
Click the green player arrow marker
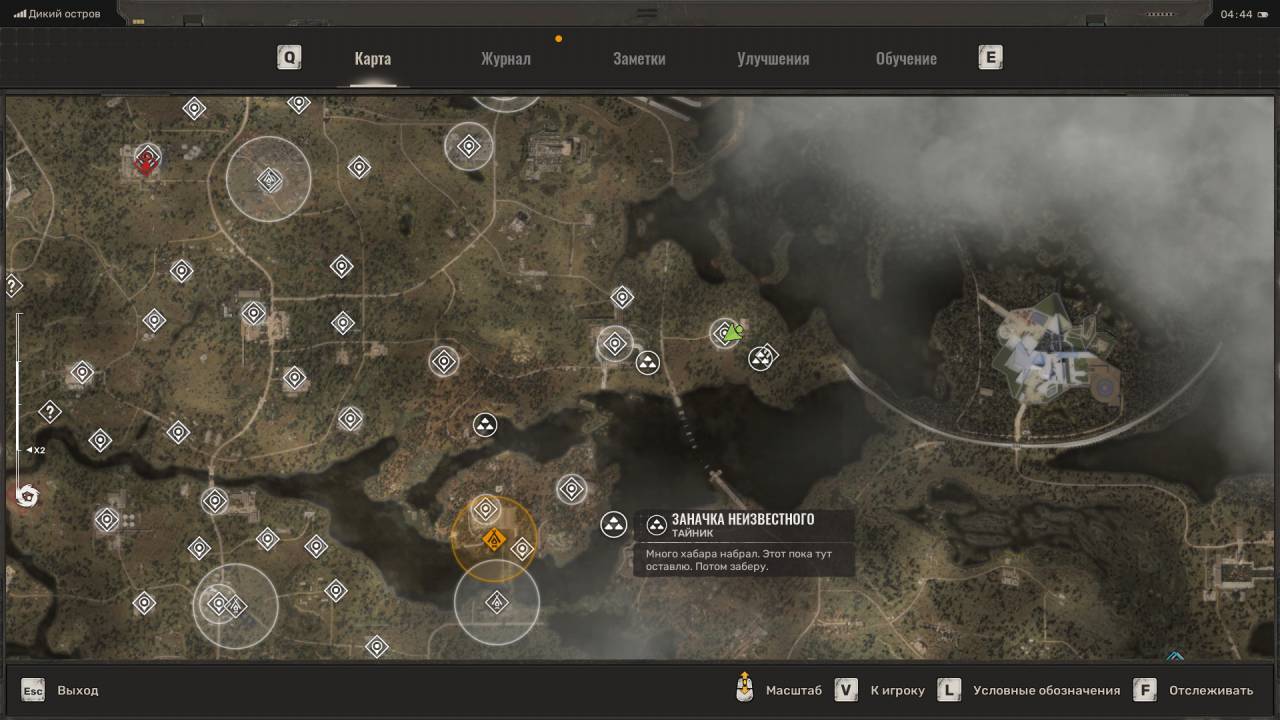click(x=735, y=333)
